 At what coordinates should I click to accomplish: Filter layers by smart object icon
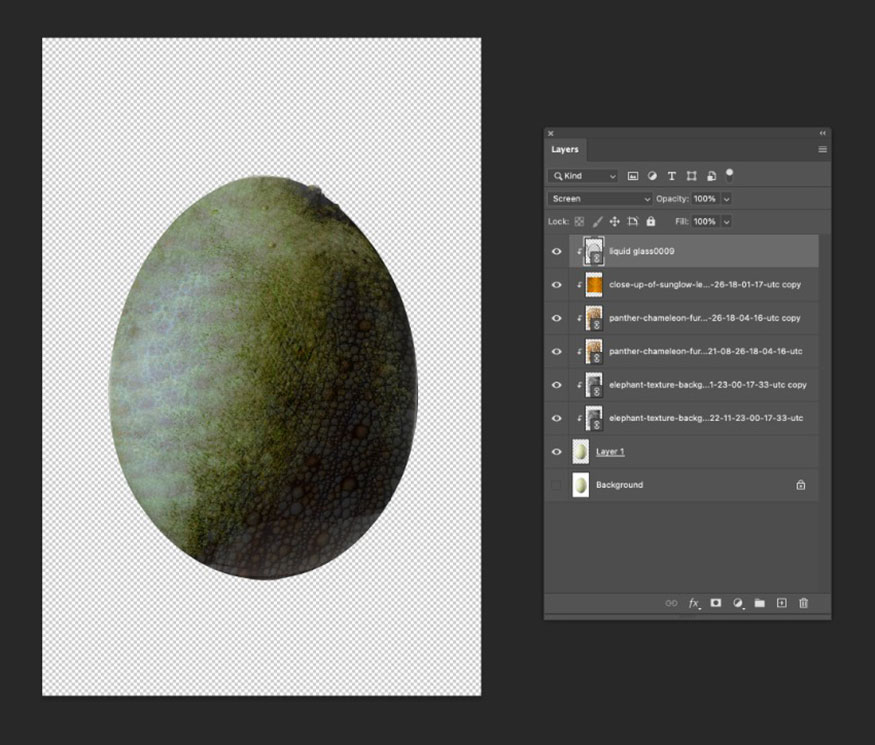click(x=711, y=176)
